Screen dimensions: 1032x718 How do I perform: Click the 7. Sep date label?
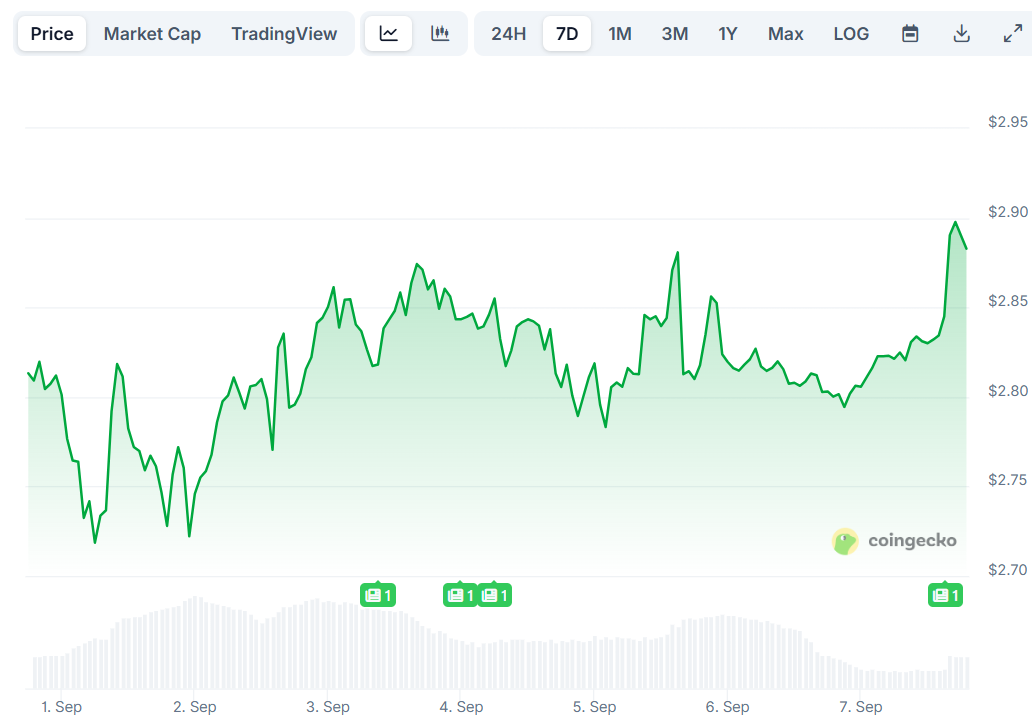861,707
